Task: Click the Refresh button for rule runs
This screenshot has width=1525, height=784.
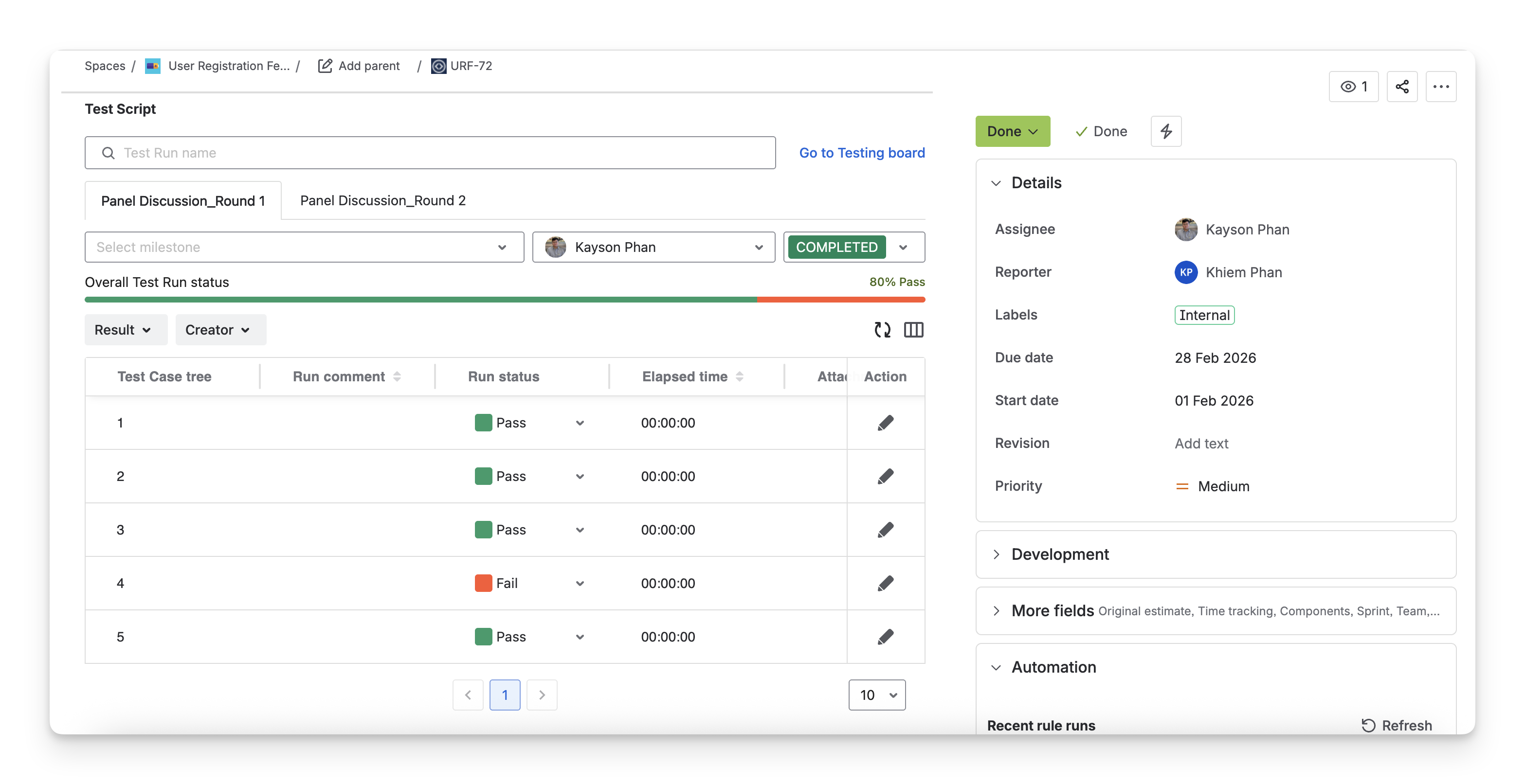Action: click(x=1397, y=726)
